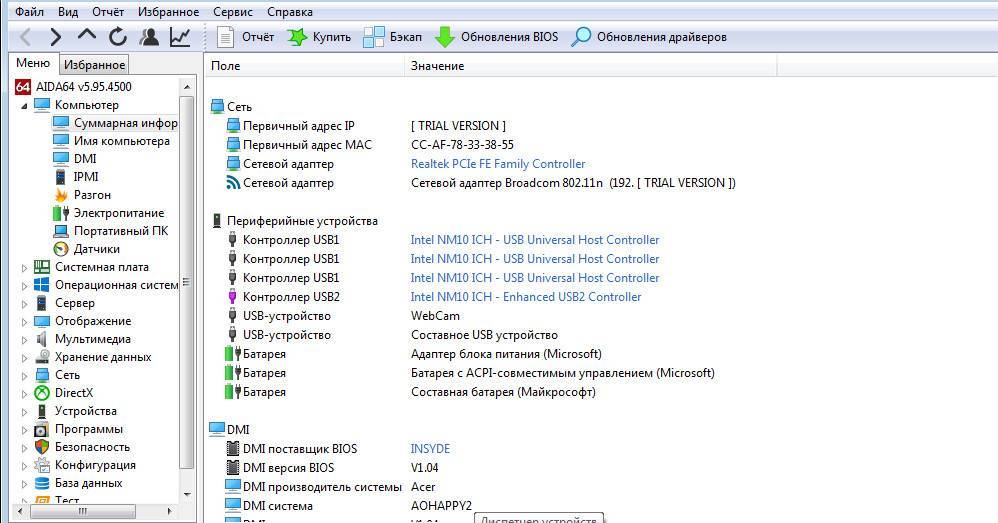The height and width of the screenshot is (523, 998).
Task: Click the База данных database icon
Action: 42,483
